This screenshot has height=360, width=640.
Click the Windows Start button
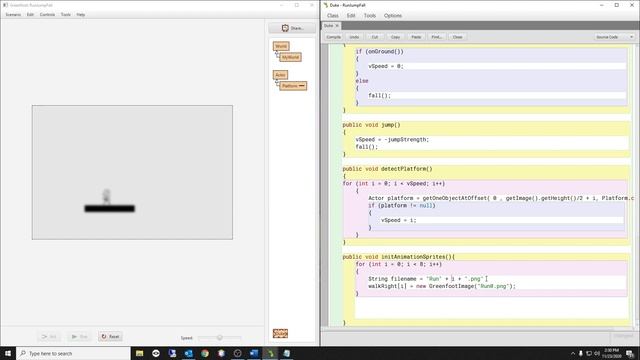click(8, 353)
